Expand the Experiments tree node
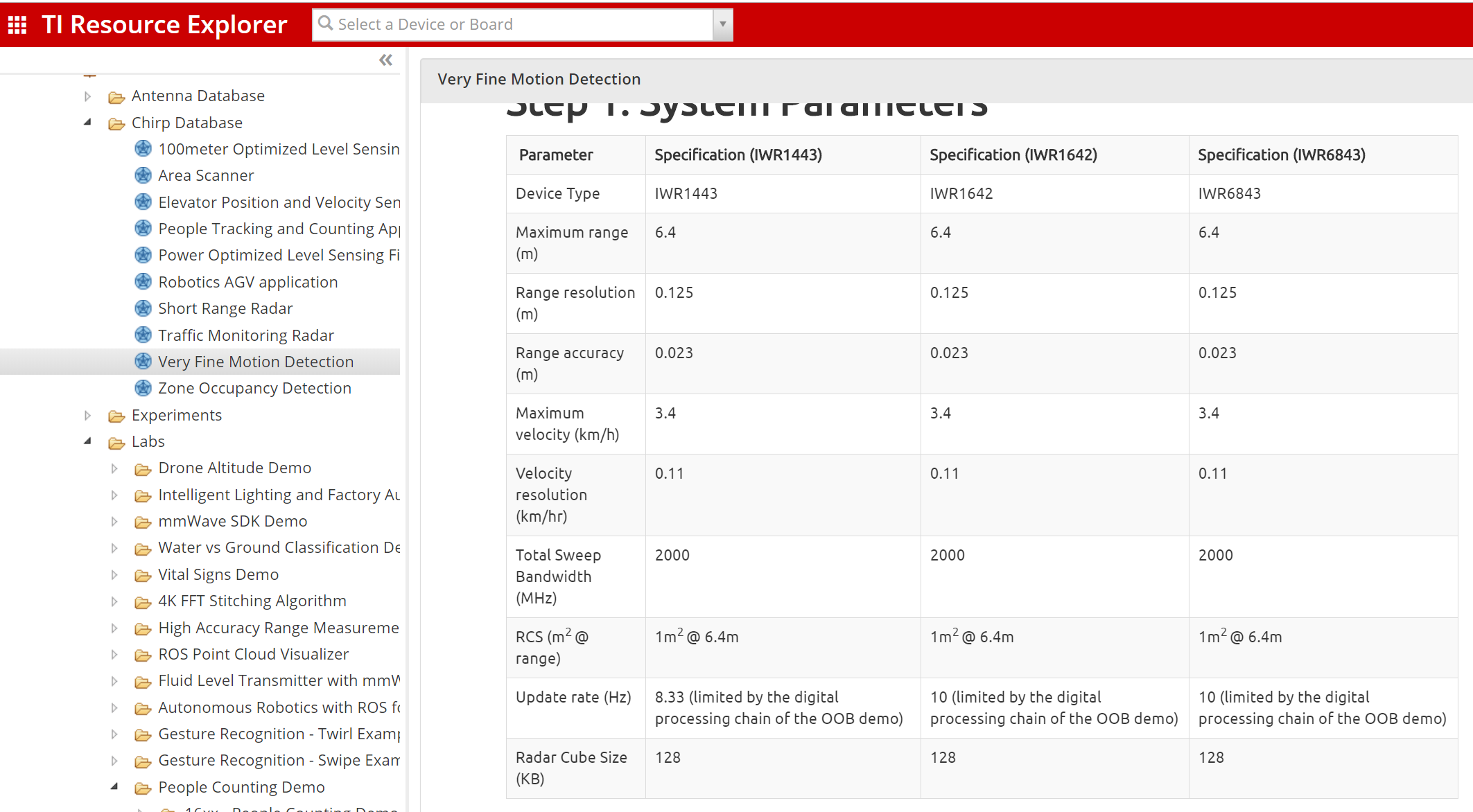The width and height of the screenshot is (1473, 812). pos(87,416)
